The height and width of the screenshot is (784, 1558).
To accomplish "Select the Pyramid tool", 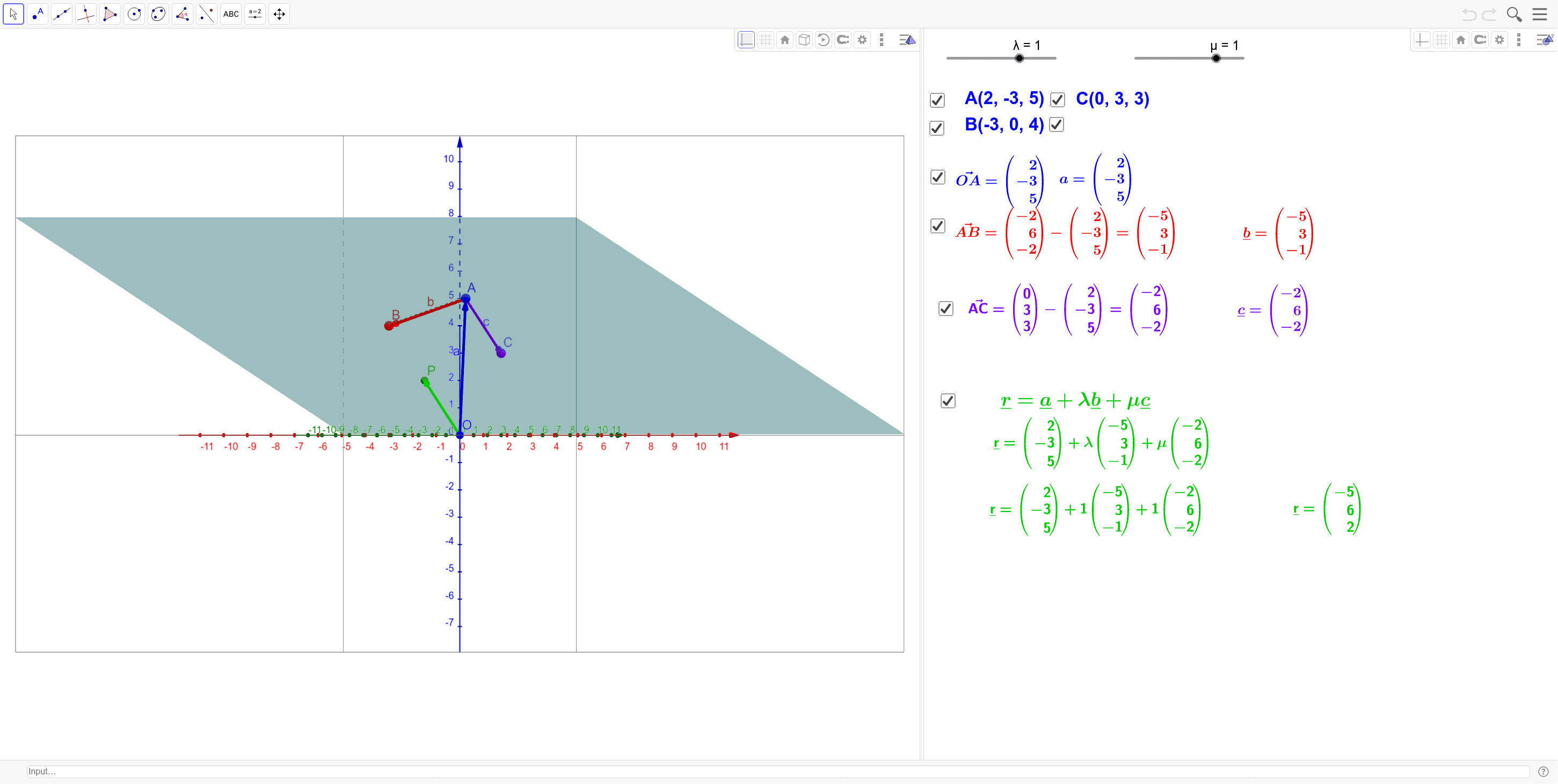I will coord(110,14).
